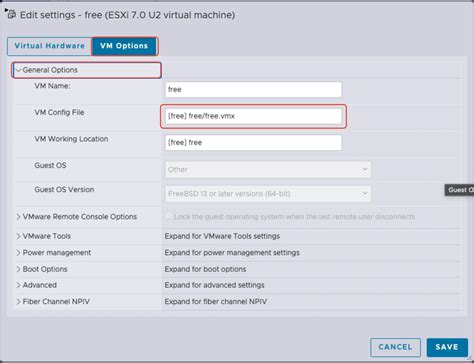The height and width of the screenshot is (363, 474).
Task: Click the VM Name field containing free
Action: (253, 90)
